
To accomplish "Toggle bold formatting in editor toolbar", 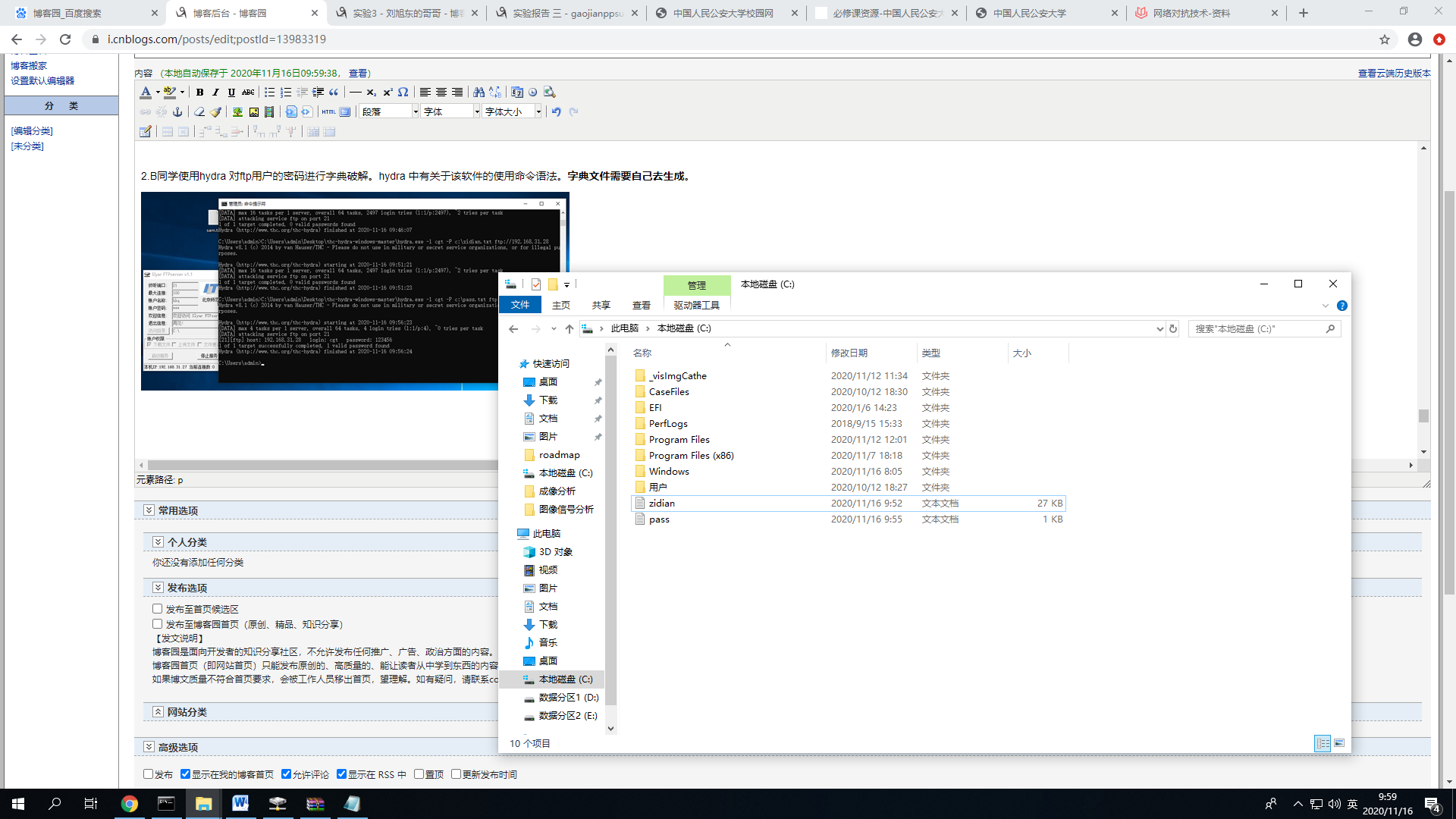I will [x=199, y=93].
